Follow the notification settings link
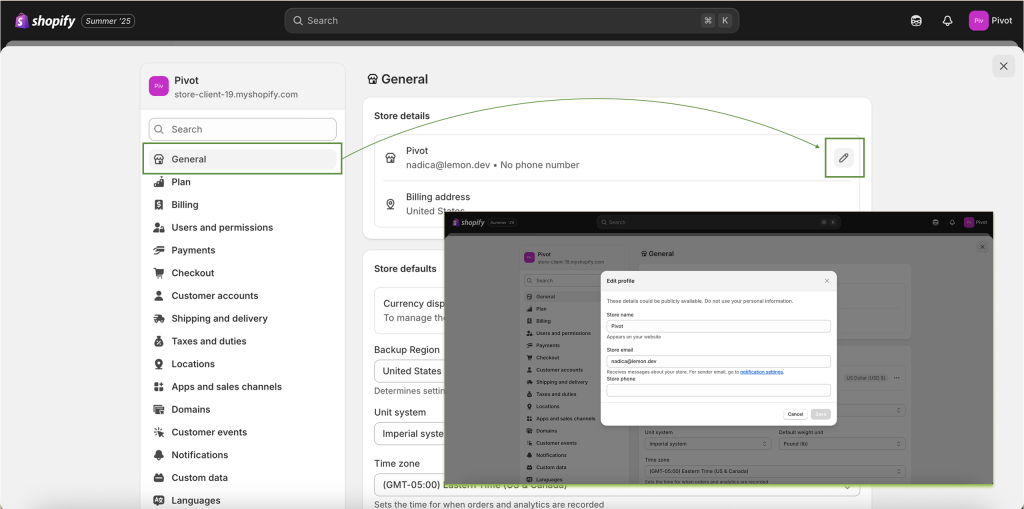Screen dimensions: 1024x509 pyautogui.click(x=761, y=372)
